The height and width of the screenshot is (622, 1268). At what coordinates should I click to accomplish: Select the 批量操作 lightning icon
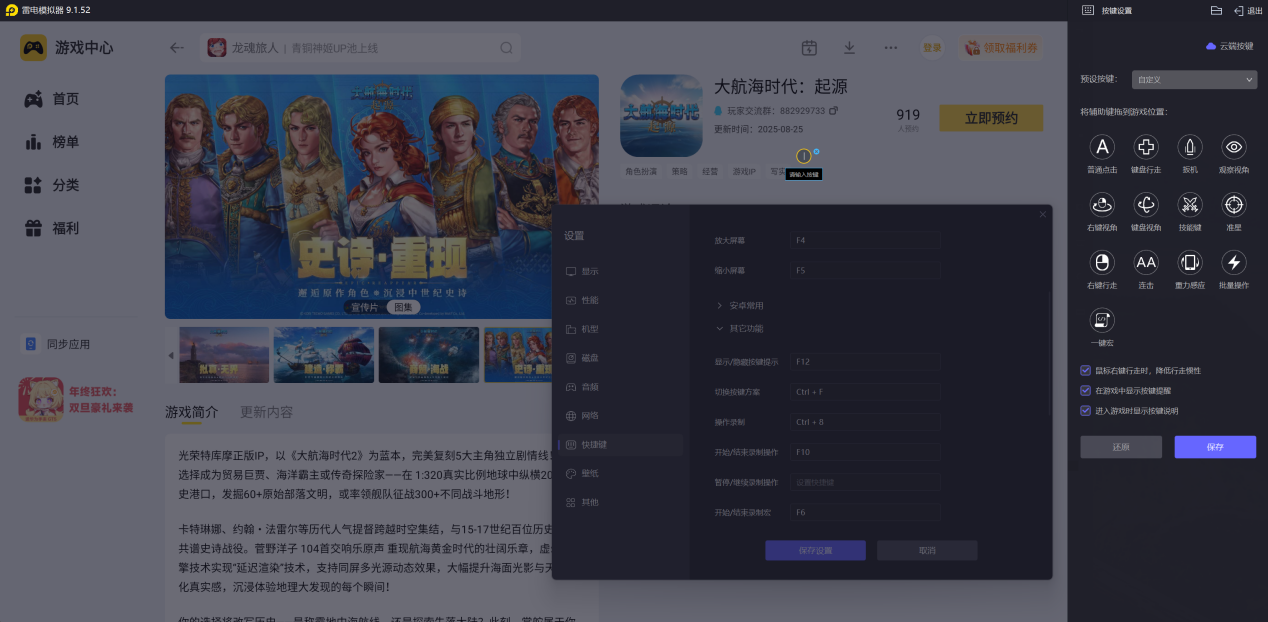click(1234, 263)
